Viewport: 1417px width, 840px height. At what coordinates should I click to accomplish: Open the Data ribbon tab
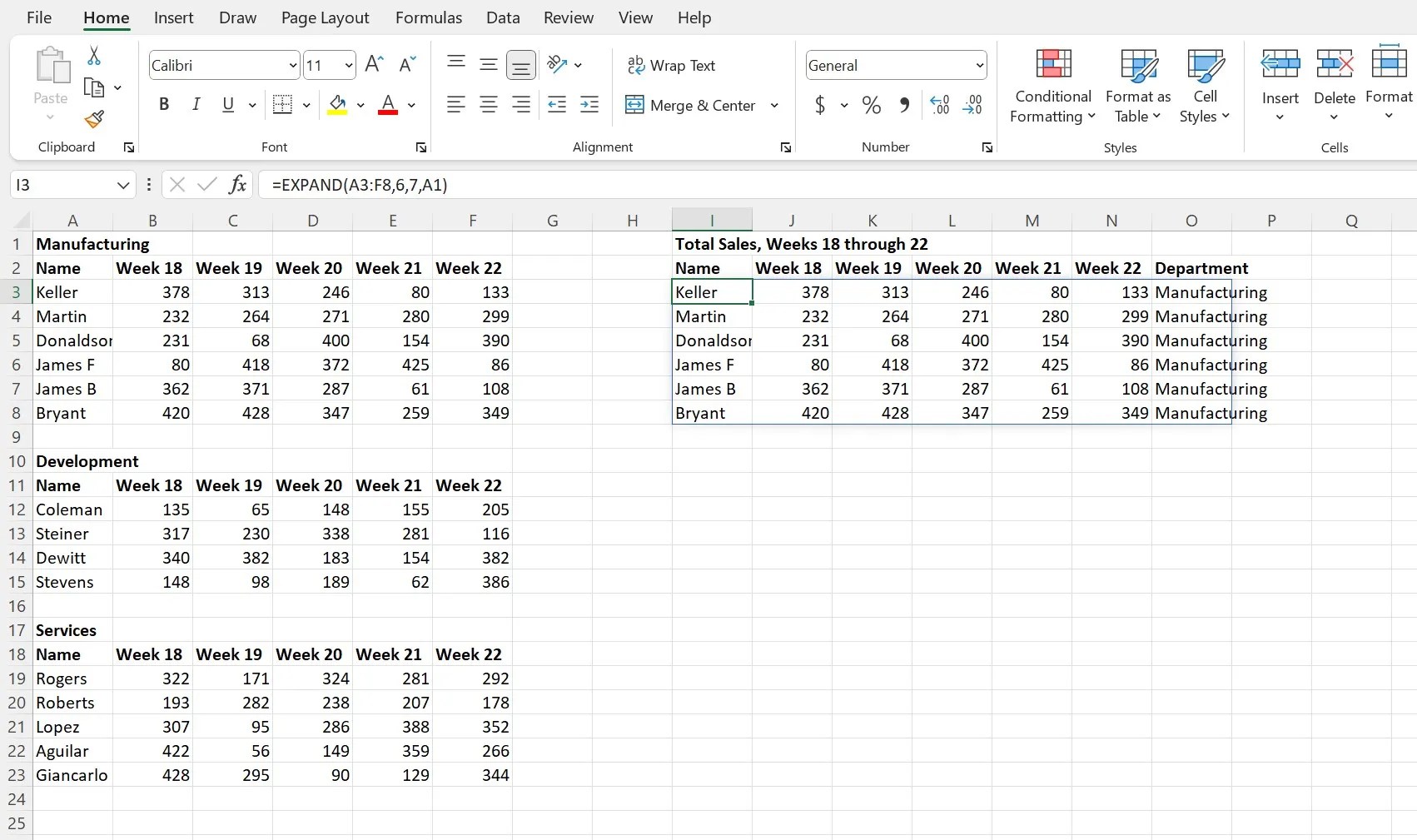[x=503, y=17]
